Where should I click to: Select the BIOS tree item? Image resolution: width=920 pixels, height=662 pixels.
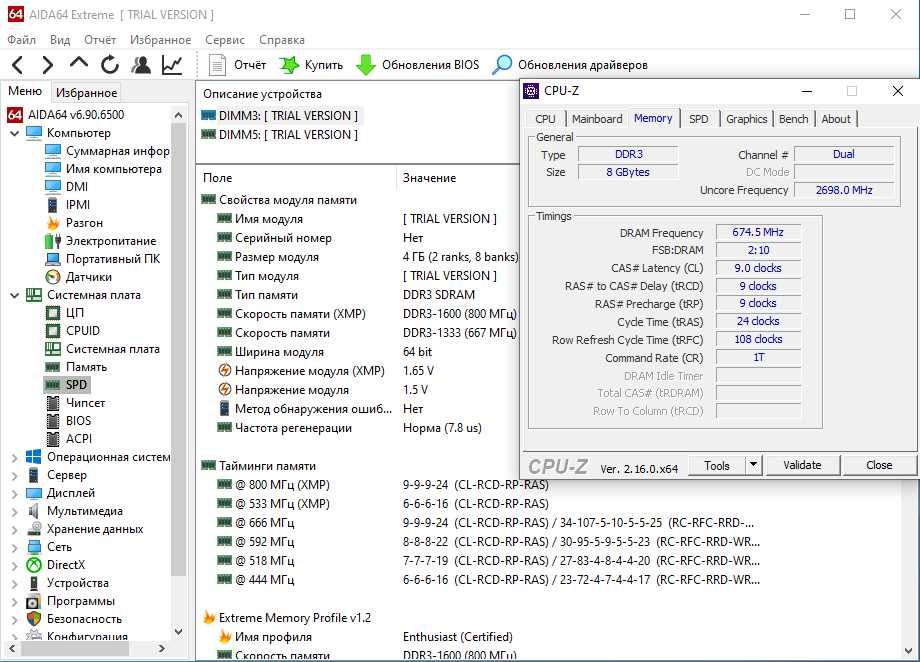(x=78, y=421)
